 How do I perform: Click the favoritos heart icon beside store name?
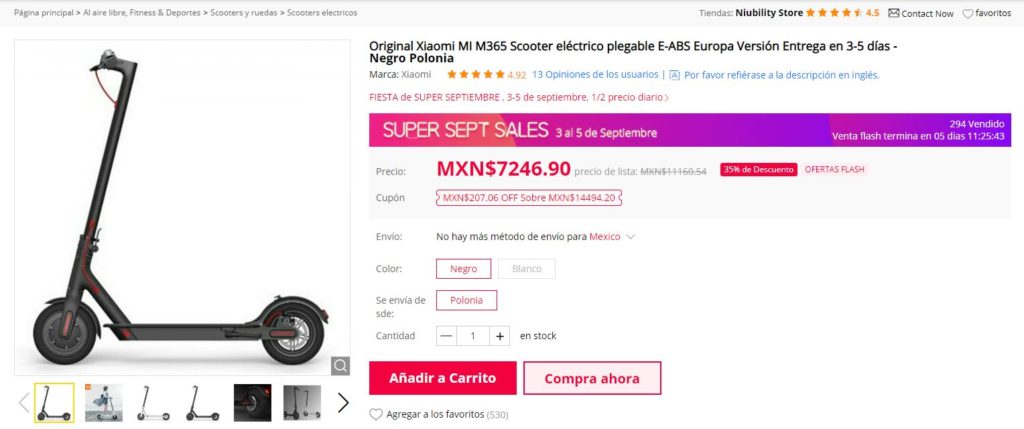[x=968, y=13]
